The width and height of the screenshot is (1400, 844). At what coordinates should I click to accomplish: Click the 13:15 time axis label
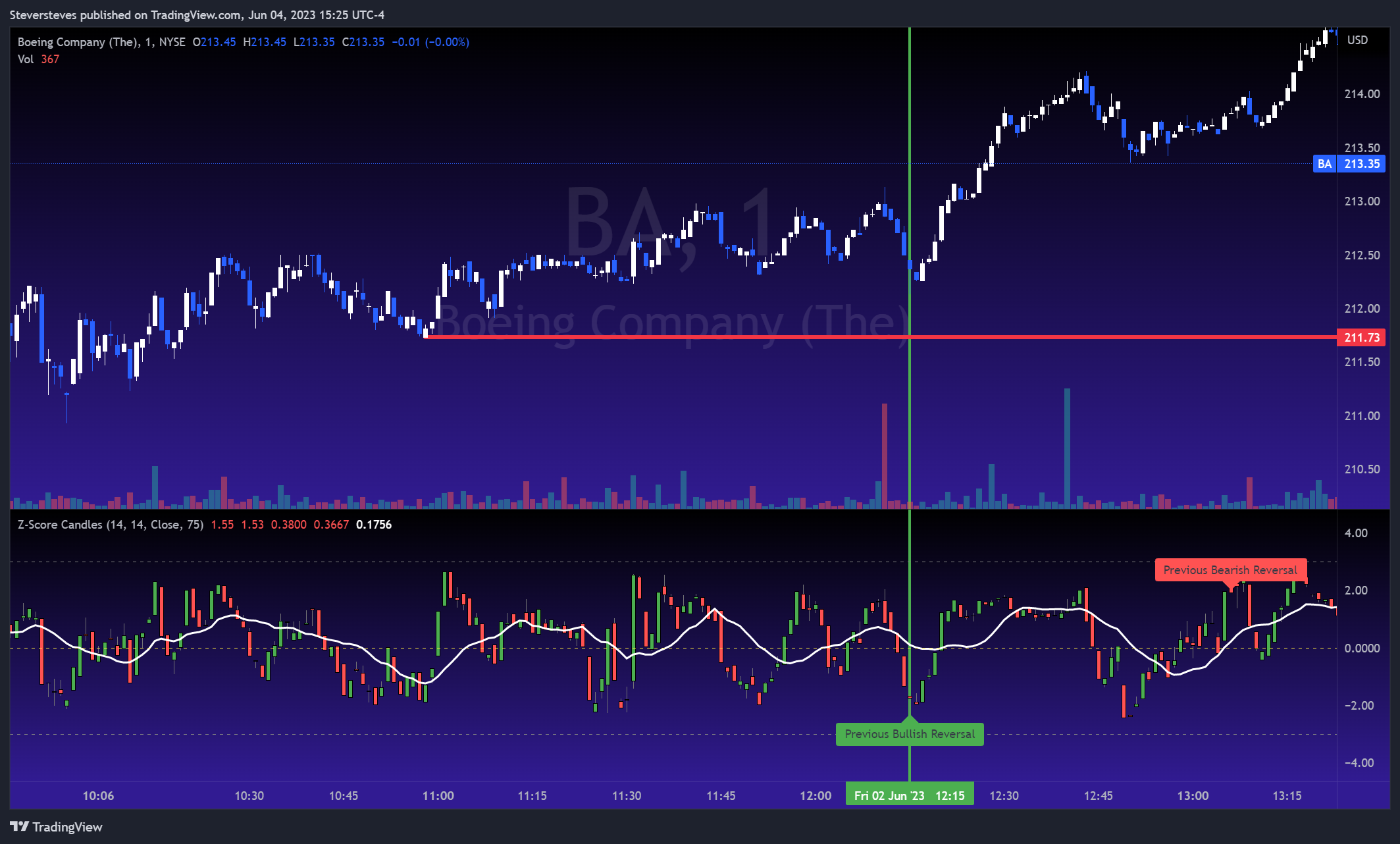coord(1287,796)
